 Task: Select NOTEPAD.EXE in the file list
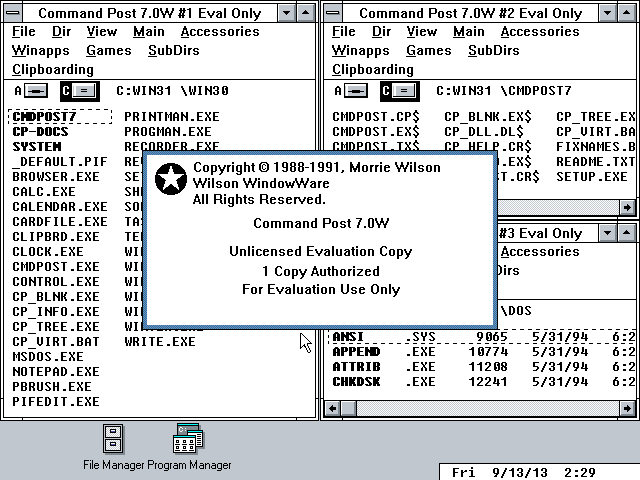click(x=56, y=372)
